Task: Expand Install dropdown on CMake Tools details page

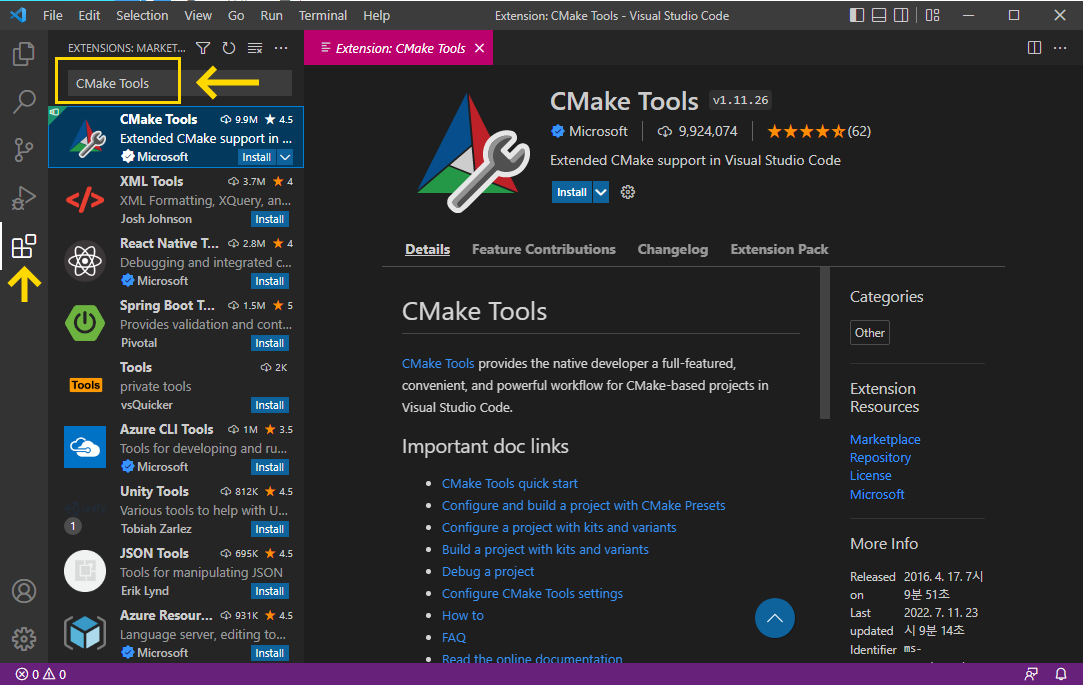Action: pyautogui.click(x=601, y=192)
